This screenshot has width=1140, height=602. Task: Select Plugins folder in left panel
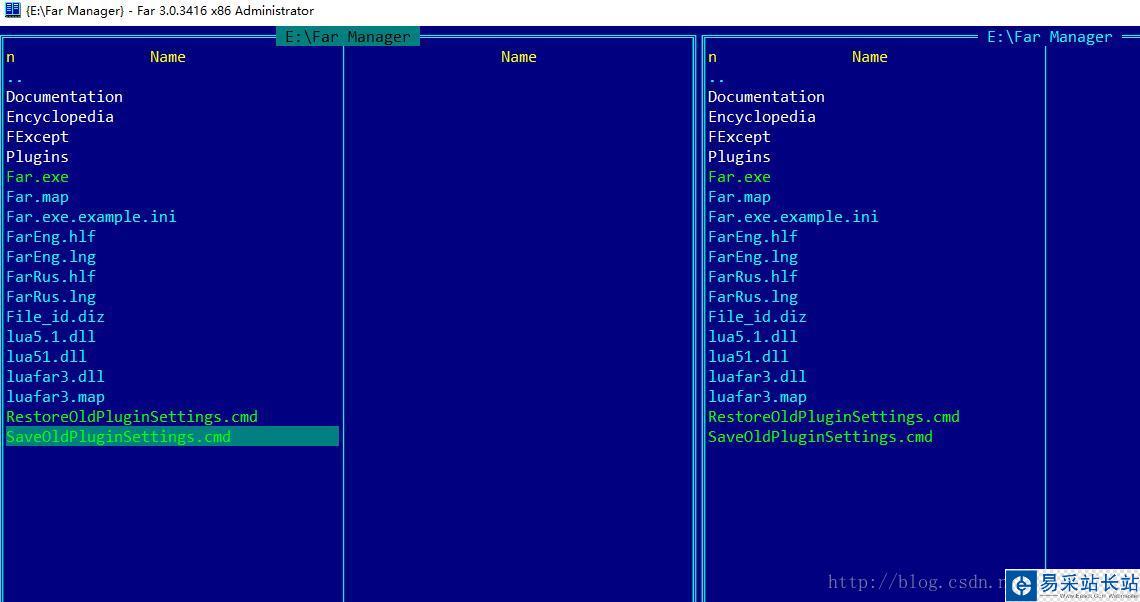37,156
